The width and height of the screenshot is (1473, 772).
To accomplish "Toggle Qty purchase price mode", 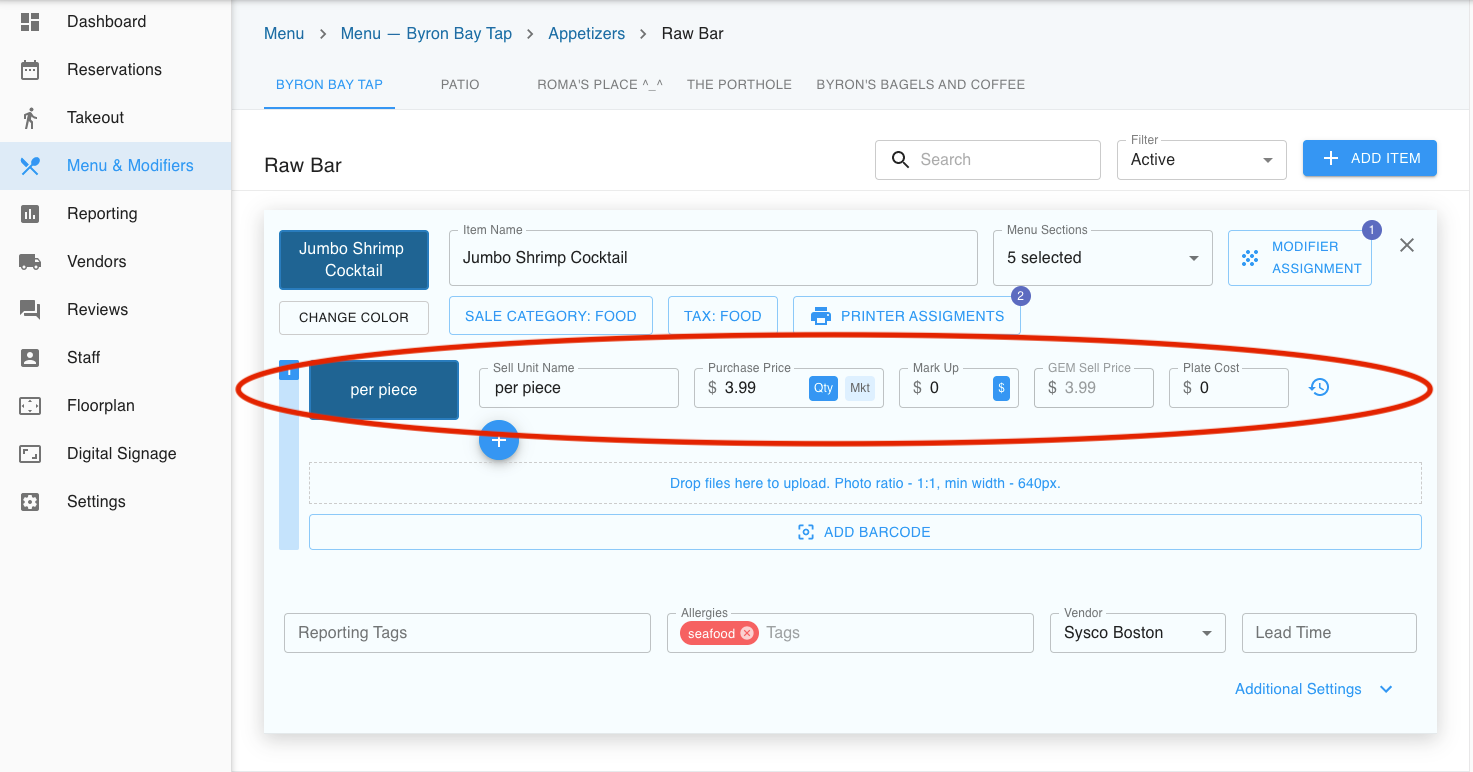I will tap(823, 388).
